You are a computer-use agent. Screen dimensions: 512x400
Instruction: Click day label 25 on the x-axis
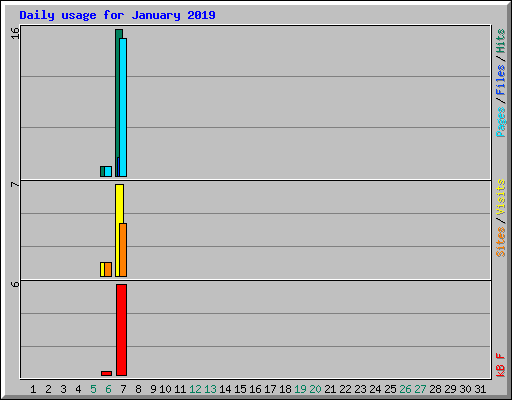[390, 389]
